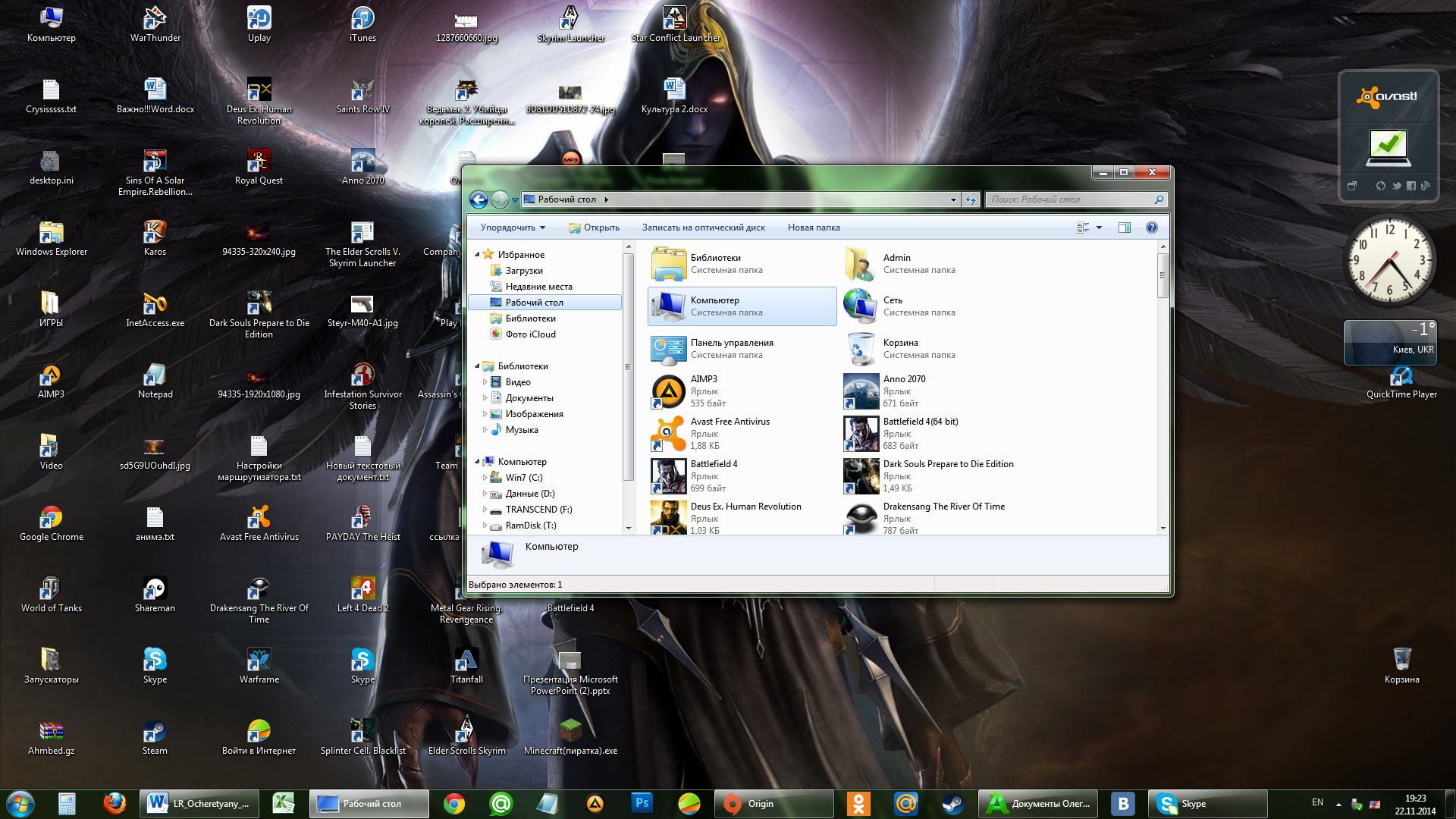Open Firefox from the taskbar

click(115, 804)
